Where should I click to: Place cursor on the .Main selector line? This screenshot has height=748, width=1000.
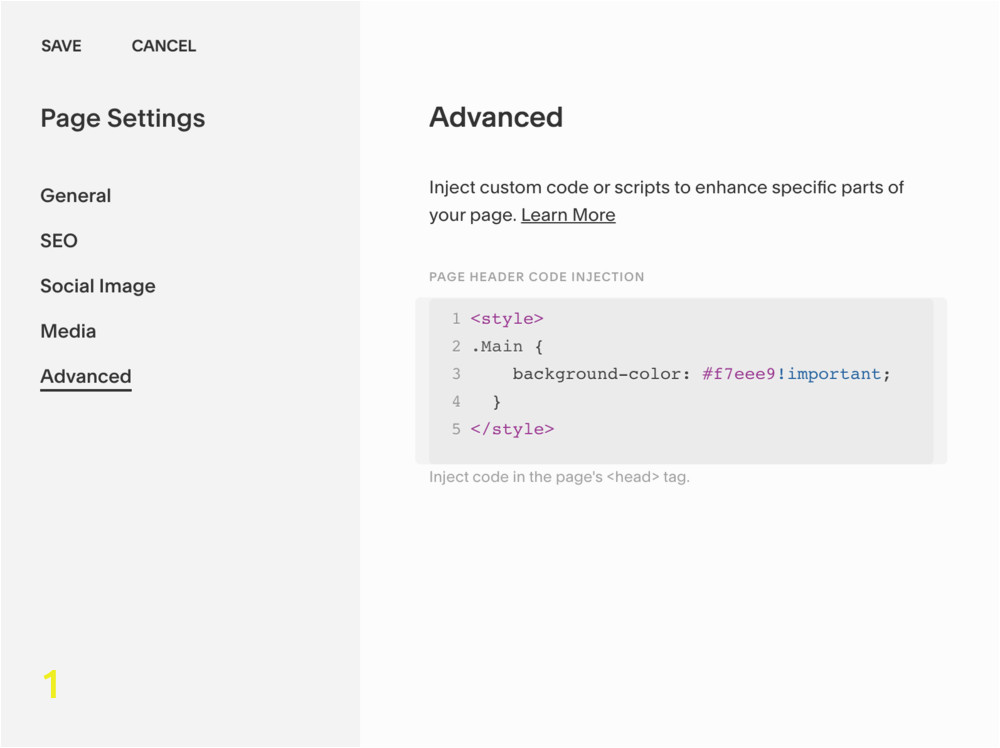(507, 346)
